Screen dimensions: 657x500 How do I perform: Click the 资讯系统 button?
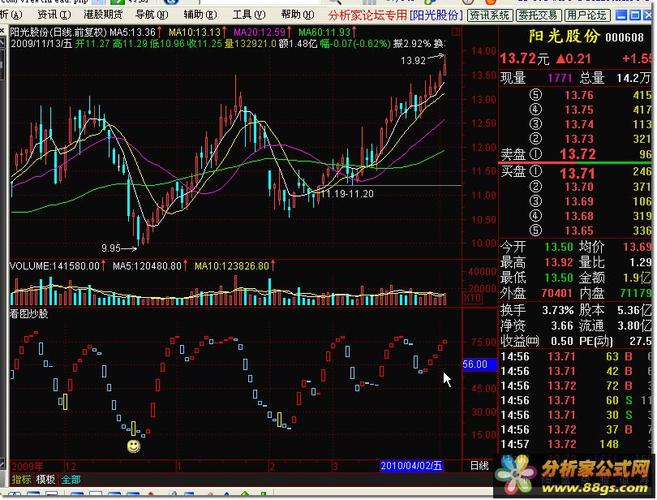[489, 16]
